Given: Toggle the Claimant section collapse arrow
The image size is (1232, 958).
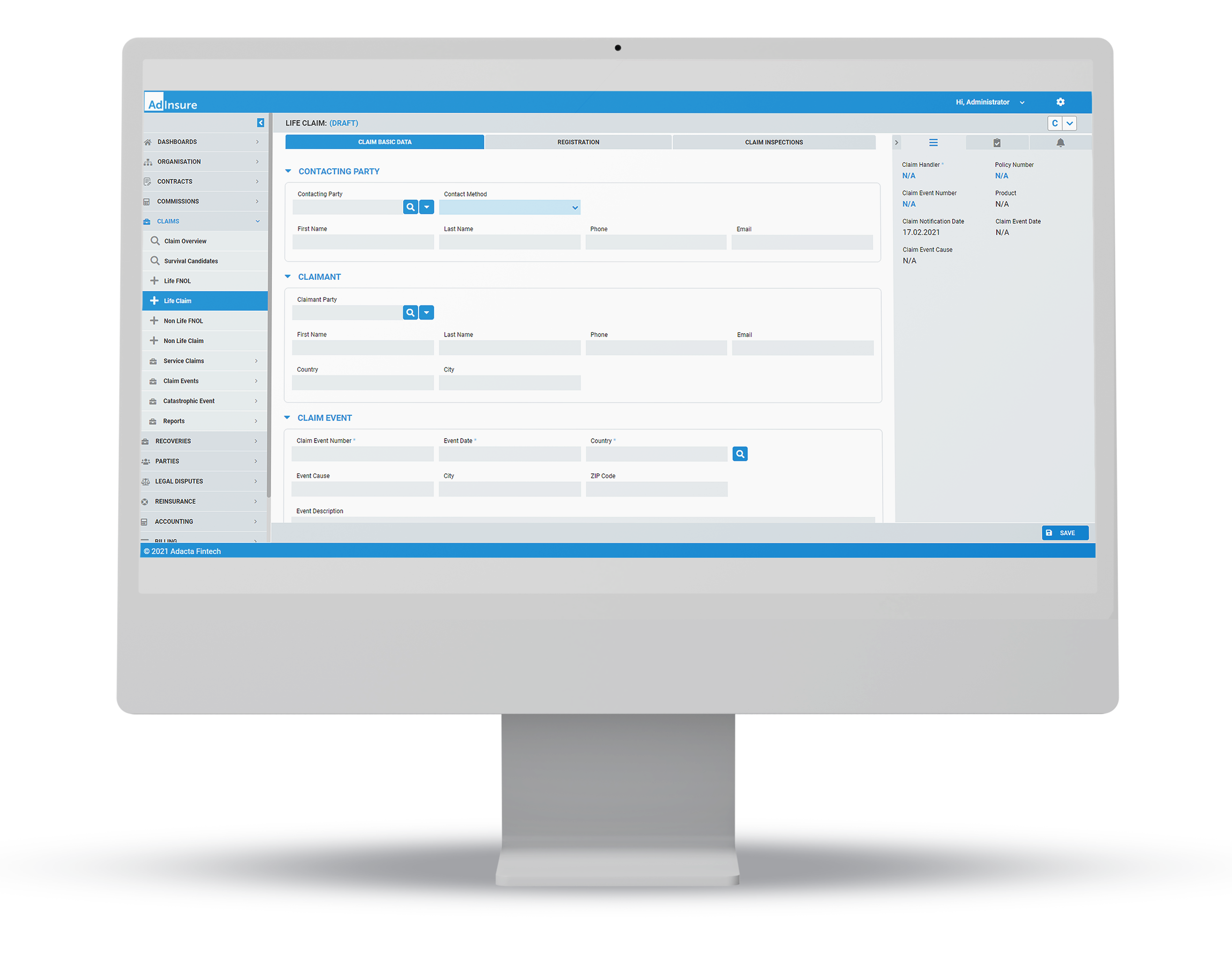Looking at the screenshot, I should (x=289, y=277).
